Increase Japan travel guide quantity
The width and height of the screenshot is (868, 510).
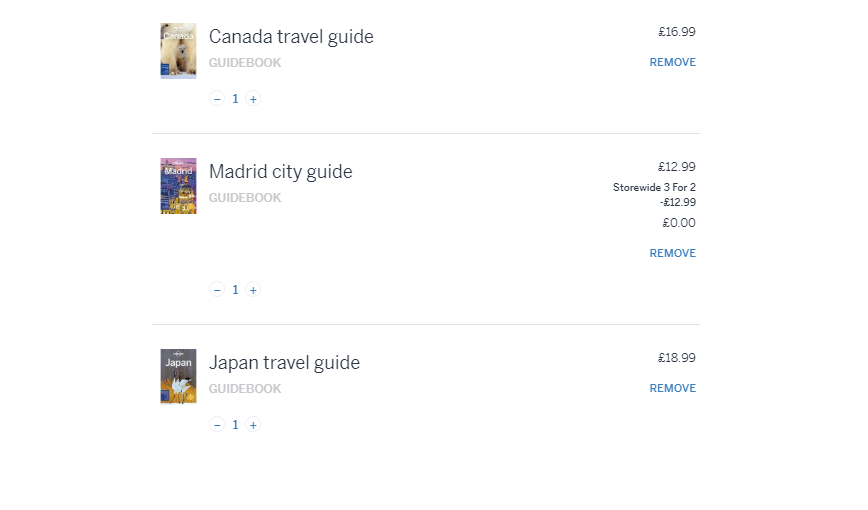point(253,425)
